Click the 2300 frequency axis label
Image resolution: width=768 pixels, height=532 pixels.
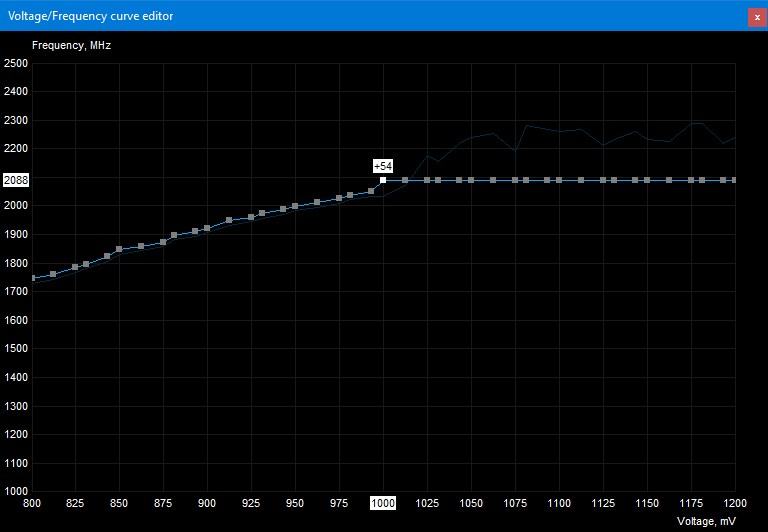pyautogui.click(x=16, y=121)
